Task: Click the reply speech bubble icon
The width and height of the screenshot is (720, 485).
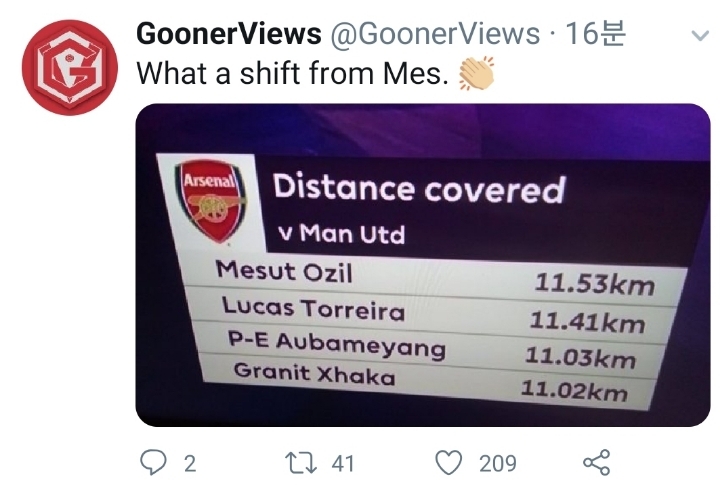Action: (x=153, y=462)
